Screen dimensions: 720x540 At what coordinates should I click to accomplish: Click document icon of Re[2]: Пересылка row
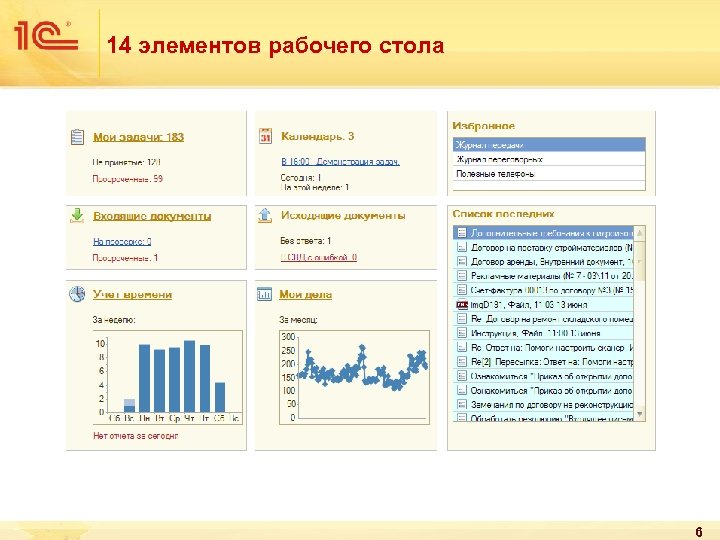pyautogui.click(x=461, y=362)
